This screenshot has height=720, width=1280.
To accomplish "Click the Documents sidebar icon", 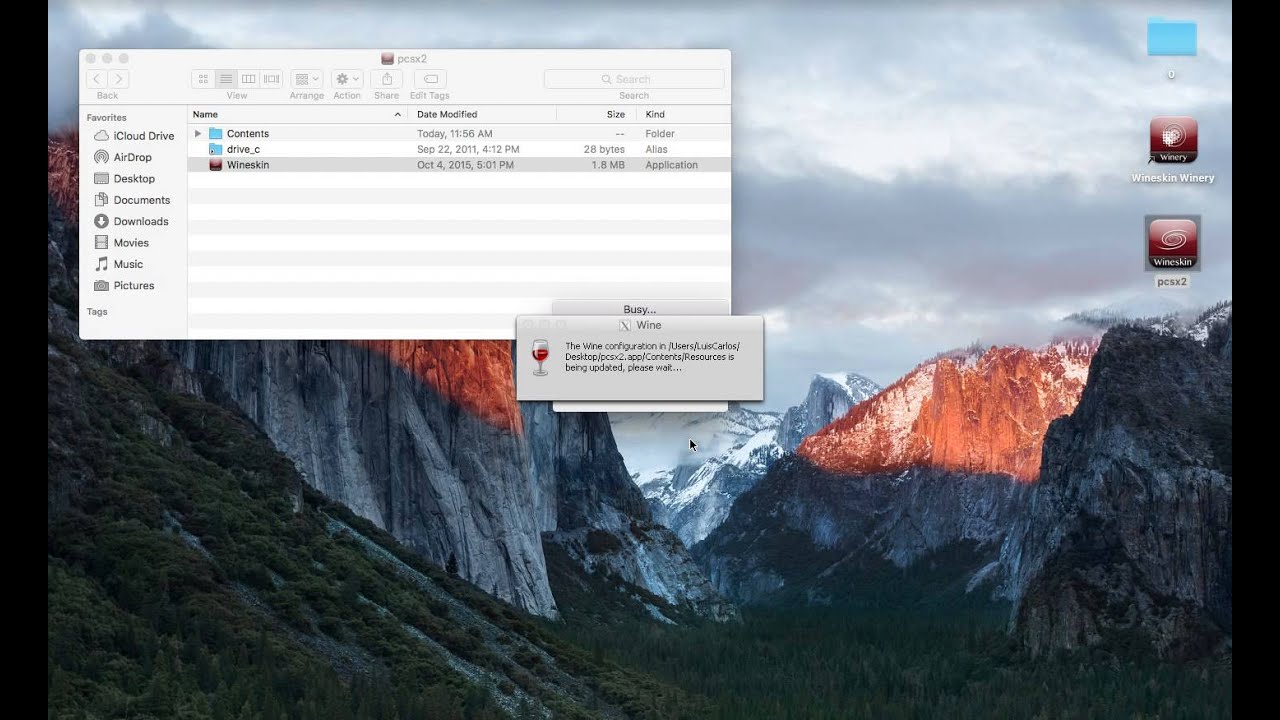I will point(101,200).
